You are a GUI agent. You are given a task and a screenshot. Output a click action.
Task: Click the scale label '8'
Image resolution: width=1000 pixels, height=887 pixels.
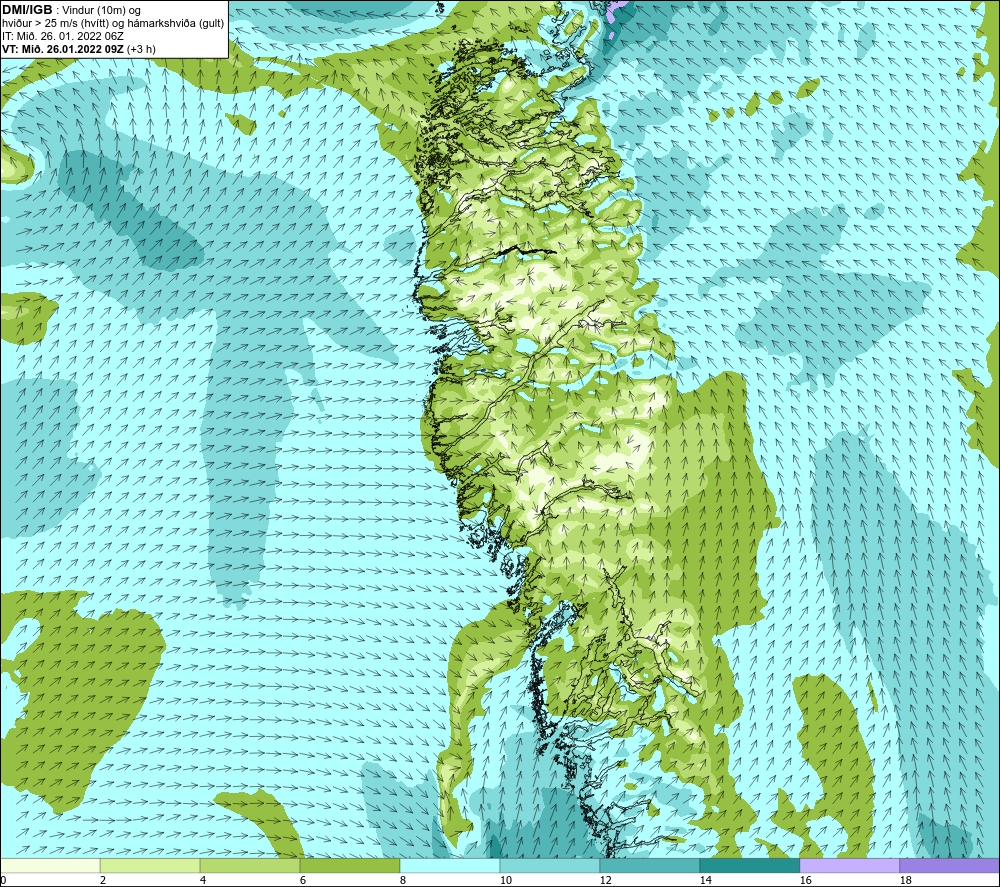[403, 881]
